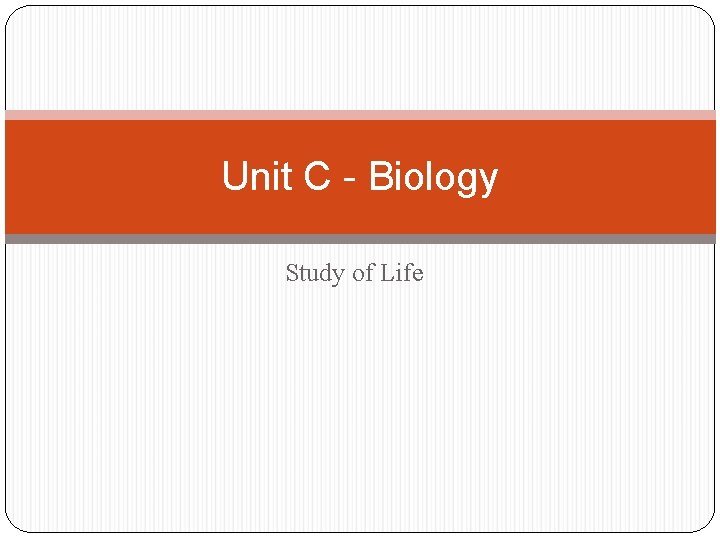Click the word "of" in the subtitle
The width and height of the screenshot is (720, 540).
coord(363,273)
